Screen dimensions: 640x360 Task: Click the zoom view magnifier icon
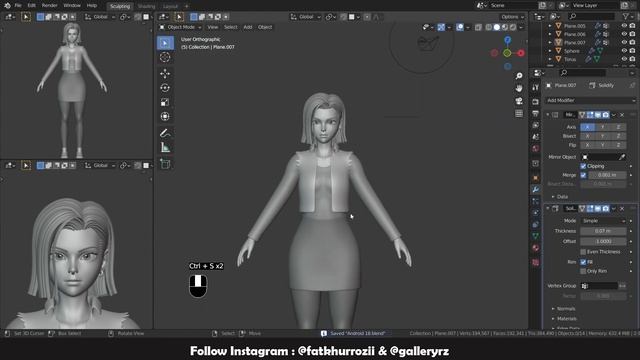pyautogui.click(x=519, y=76)
